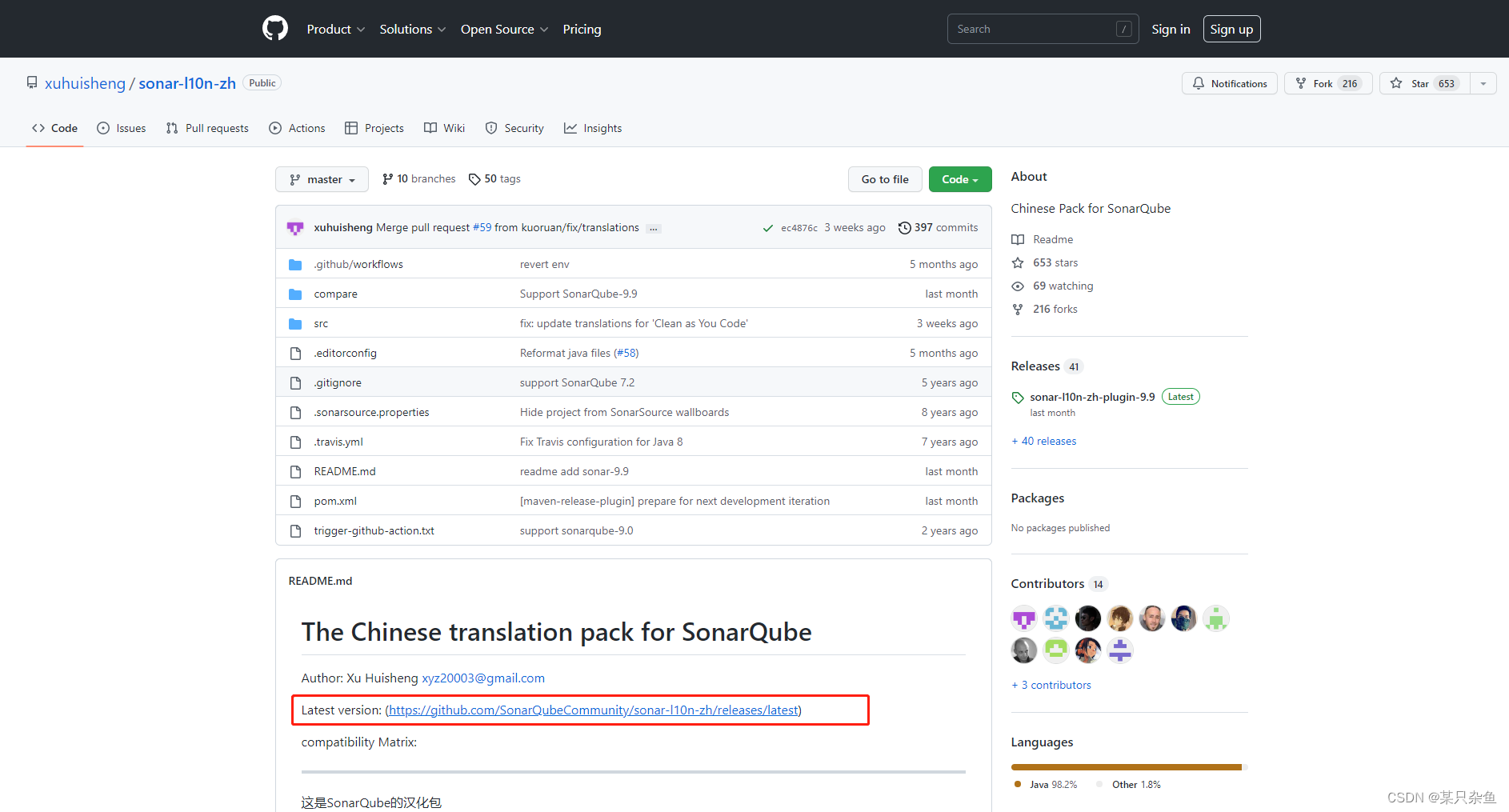1509x812 pixels.
Task: Click the eye icon beside 69 watching
Action: point(1018,286)
